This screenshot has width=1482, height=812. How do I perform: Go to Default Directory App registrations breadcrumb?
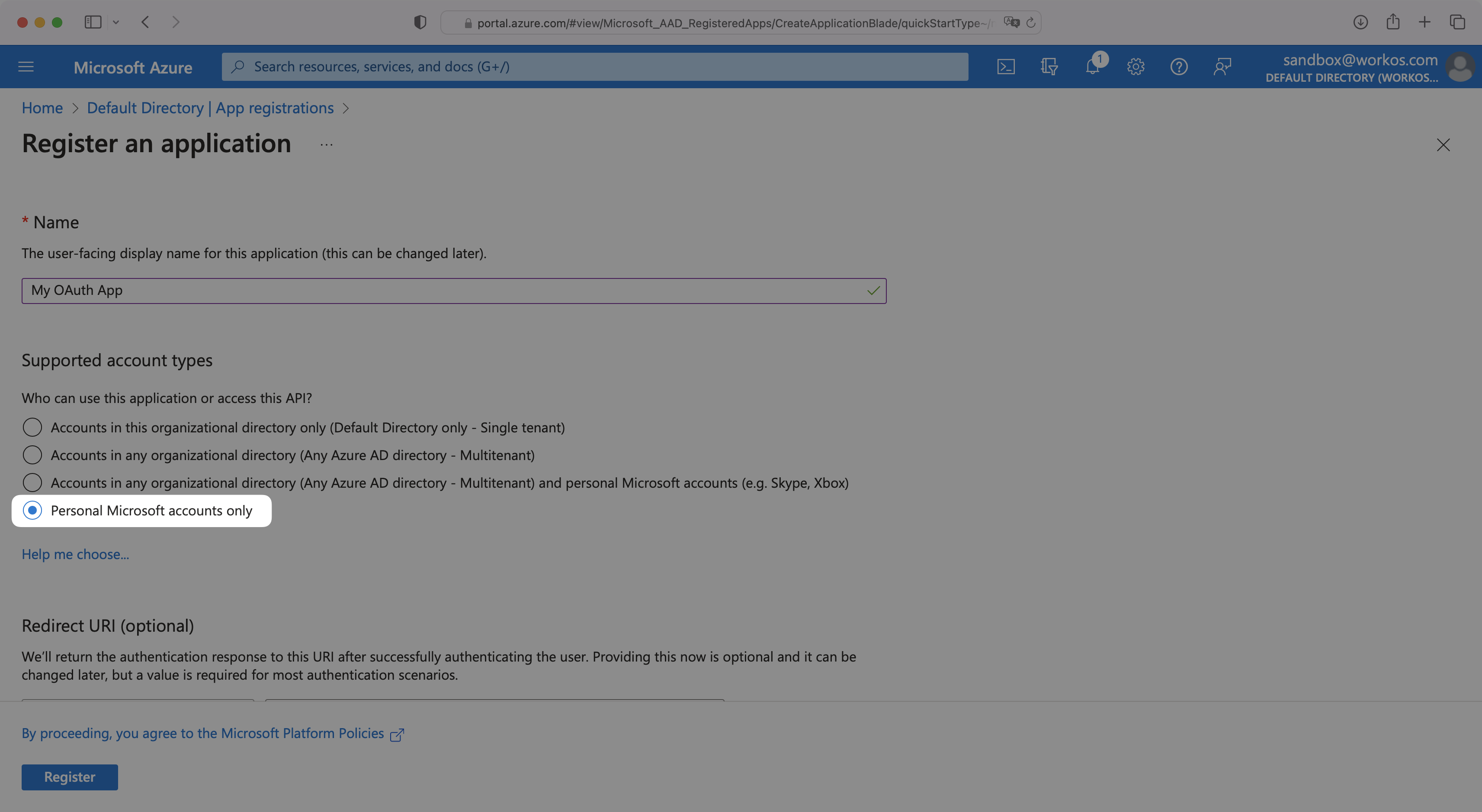210,108
